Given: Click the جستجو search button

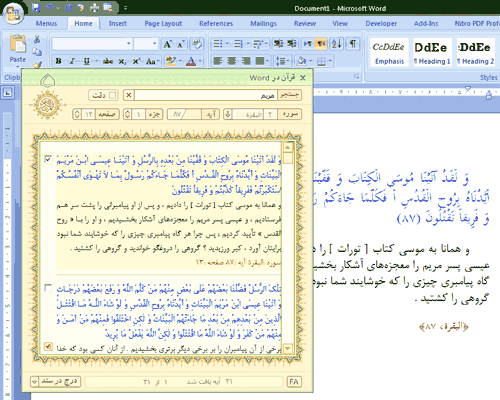Looking at the screenshot, I should click(290, 95).
